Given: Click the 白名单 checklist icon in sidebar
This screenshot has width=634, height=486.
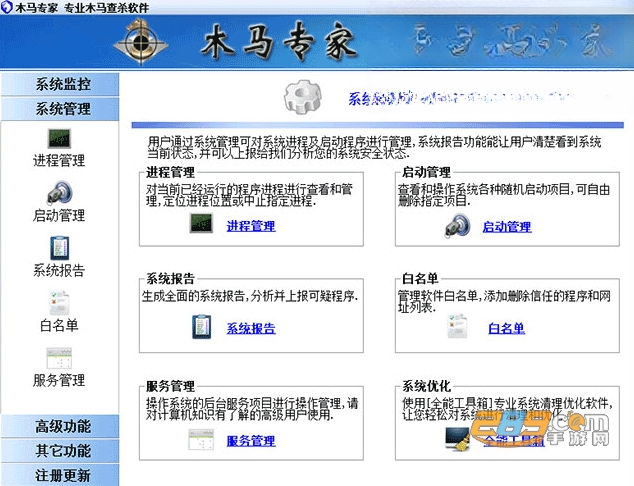Looking at the screenshot, I should [59, 302].
